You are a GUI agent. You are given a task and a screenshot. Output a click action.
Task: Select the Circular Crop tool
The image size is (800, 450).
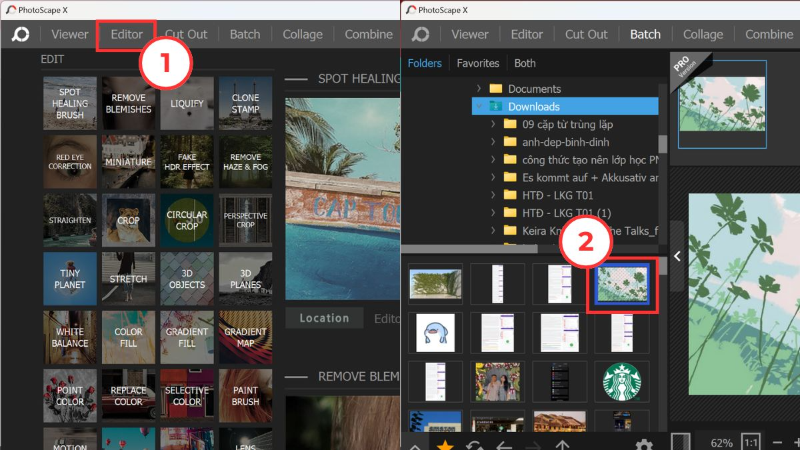(x=187, y=220)
